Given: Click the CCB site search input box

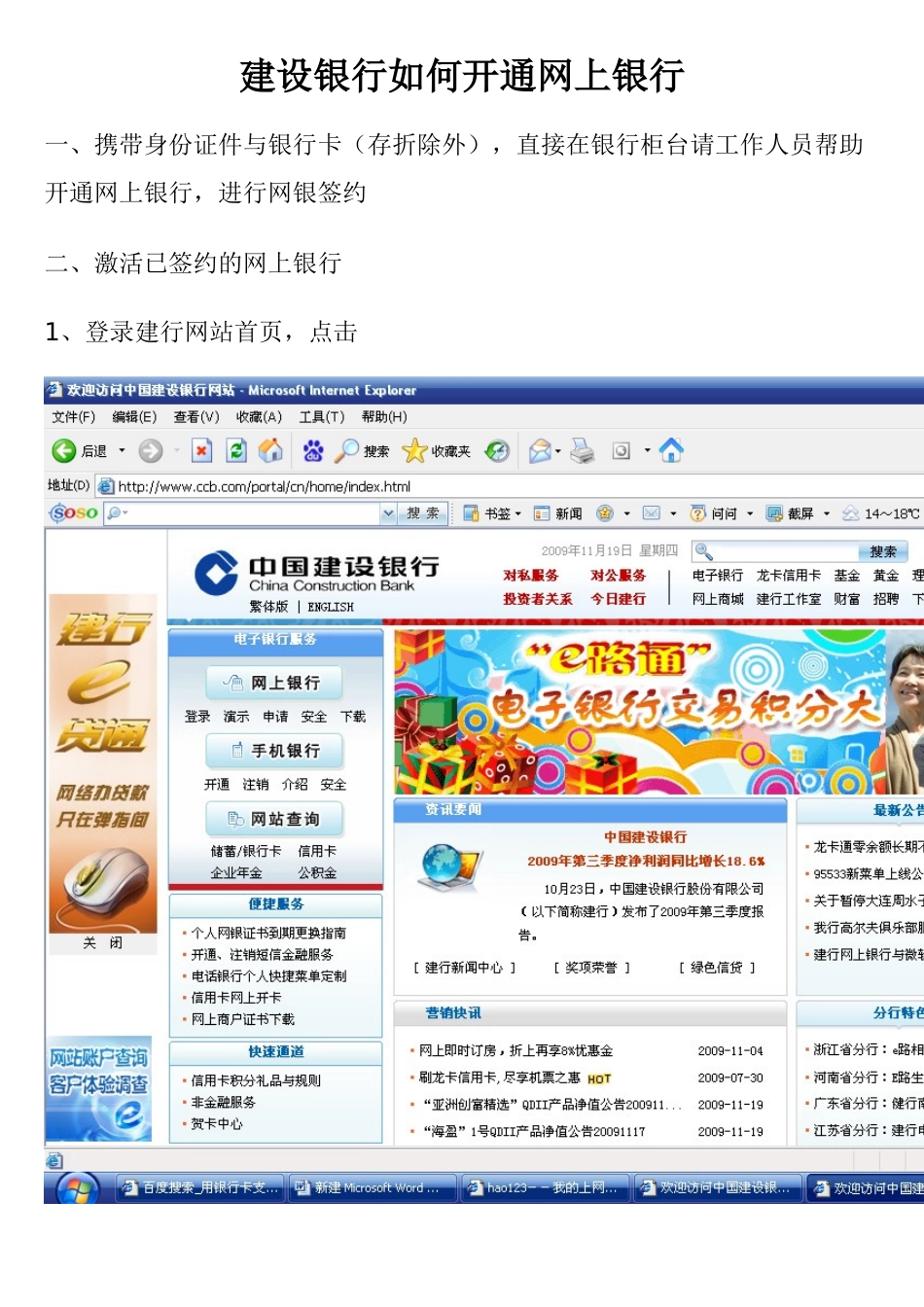Looking at the screenshot, I should (x=775, y=551).
